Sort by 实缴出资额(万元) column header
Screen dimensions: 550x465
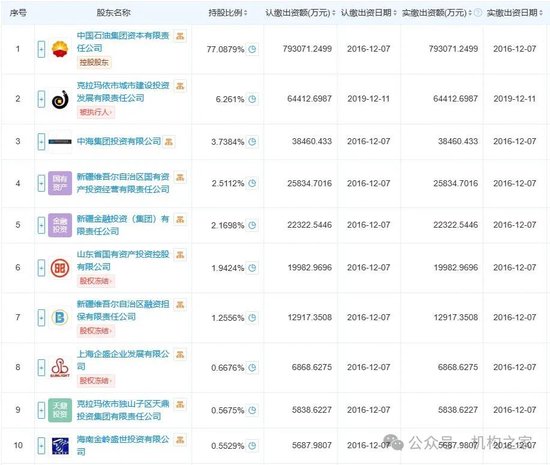point(437,13)
